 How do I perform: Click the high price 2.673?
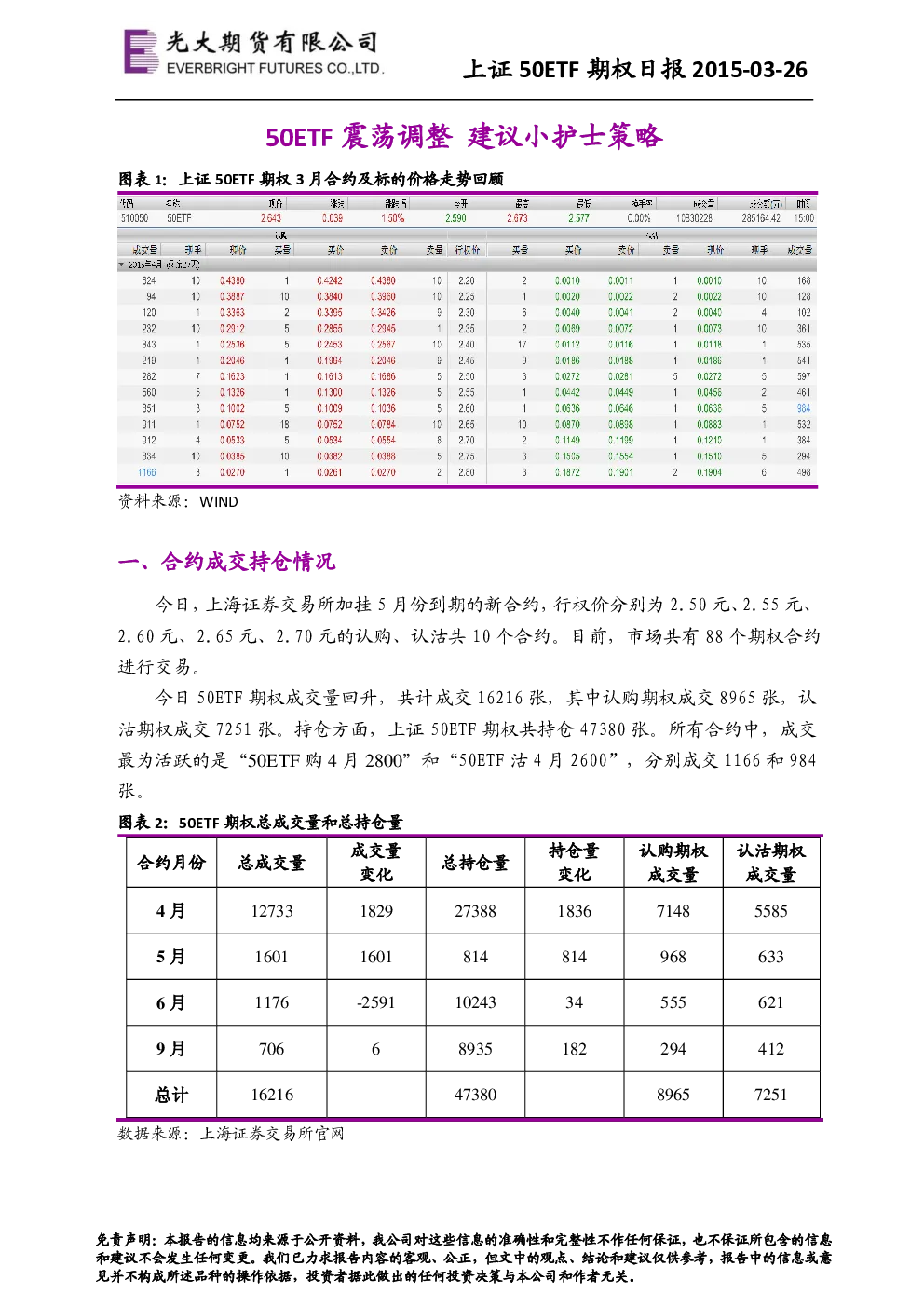(x=517, y=218)
